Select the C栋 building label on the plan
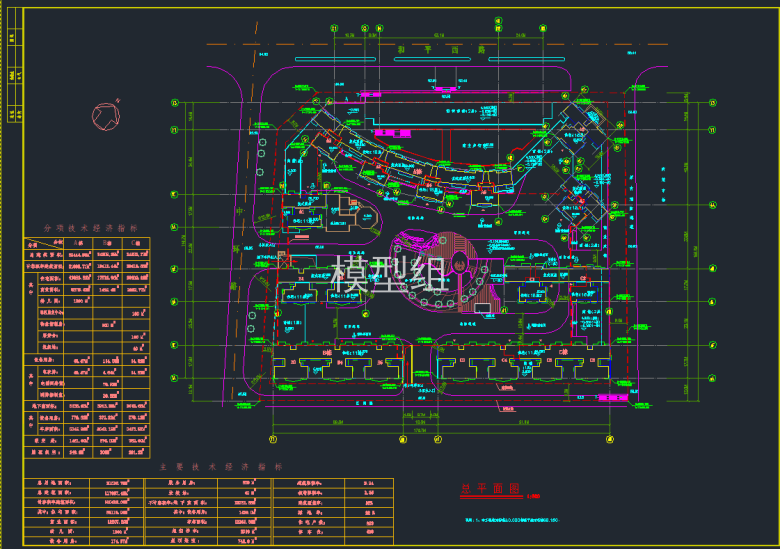The image size is (780, 549). click(x=564, y=352)
